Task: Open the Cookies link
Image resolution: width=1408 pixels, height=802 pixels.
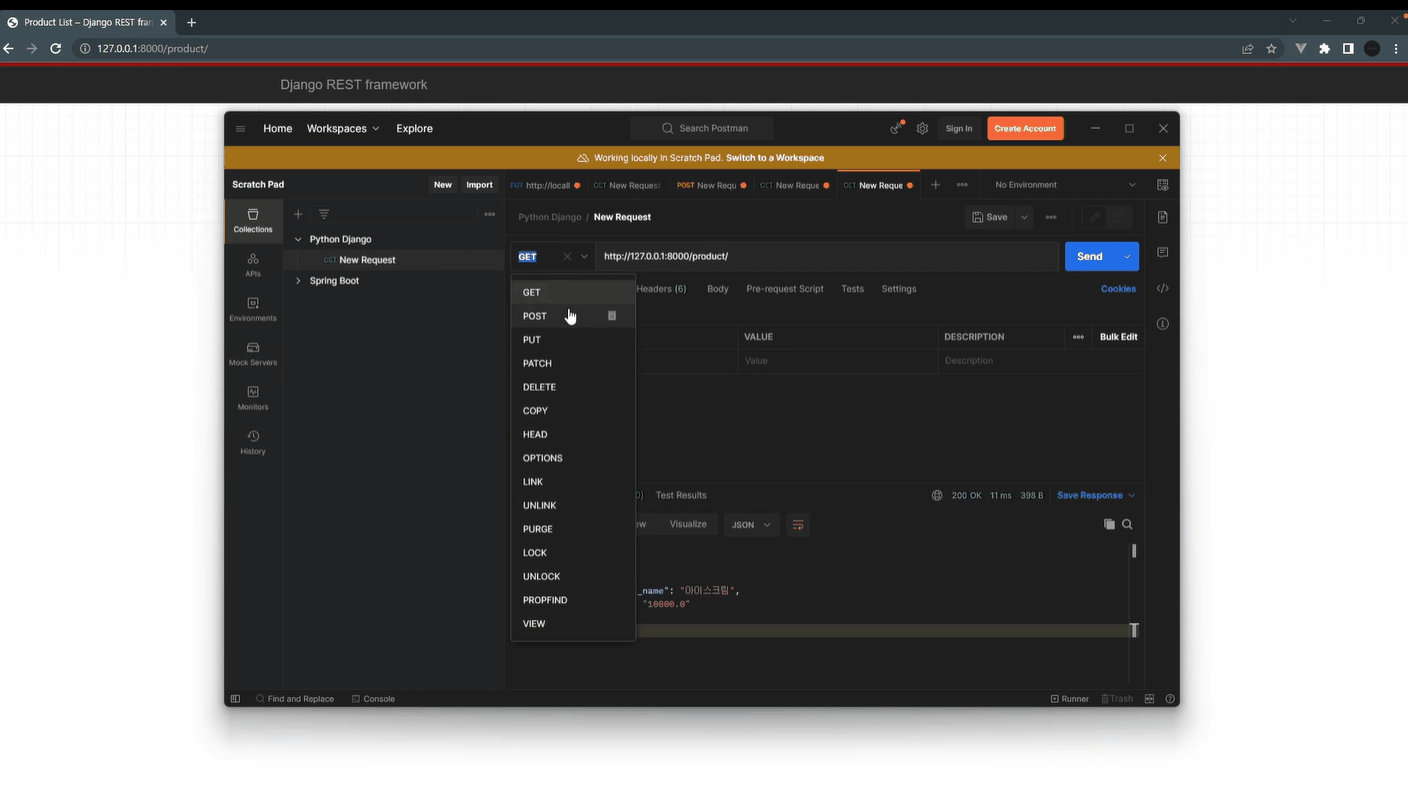Action: tap(1118, 289)
